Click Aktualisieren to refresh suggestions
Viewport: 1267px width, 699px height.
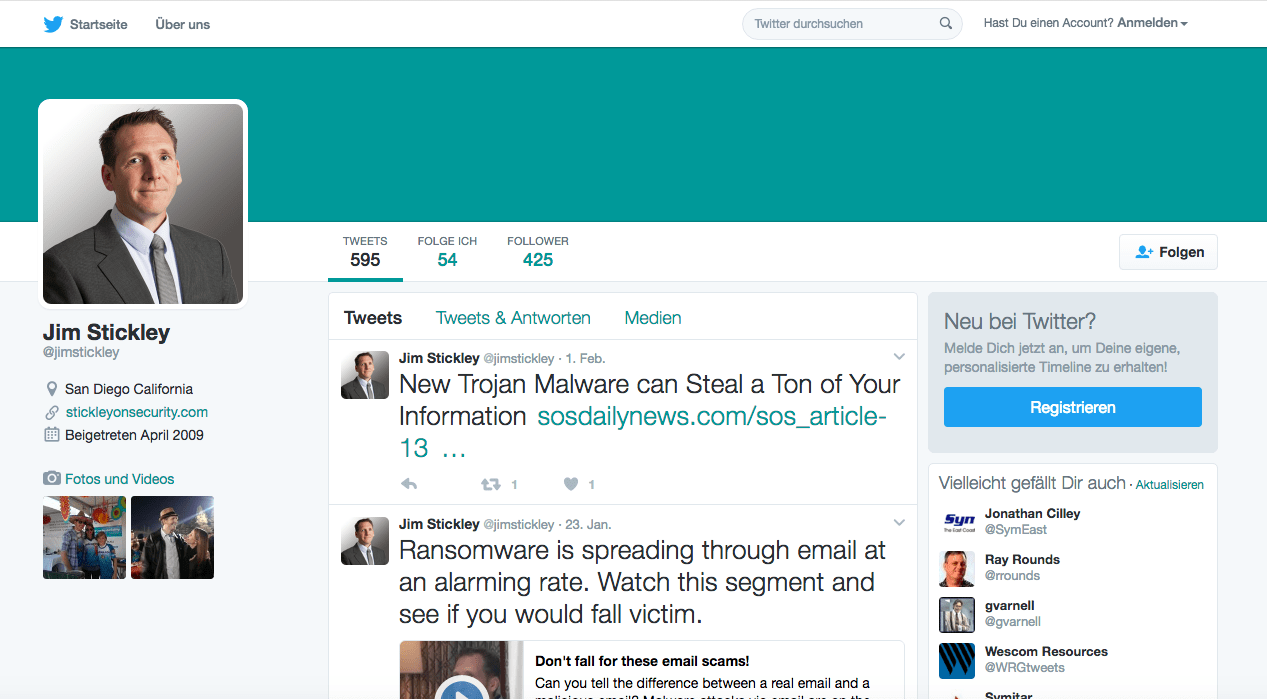tap(1170, 485)
